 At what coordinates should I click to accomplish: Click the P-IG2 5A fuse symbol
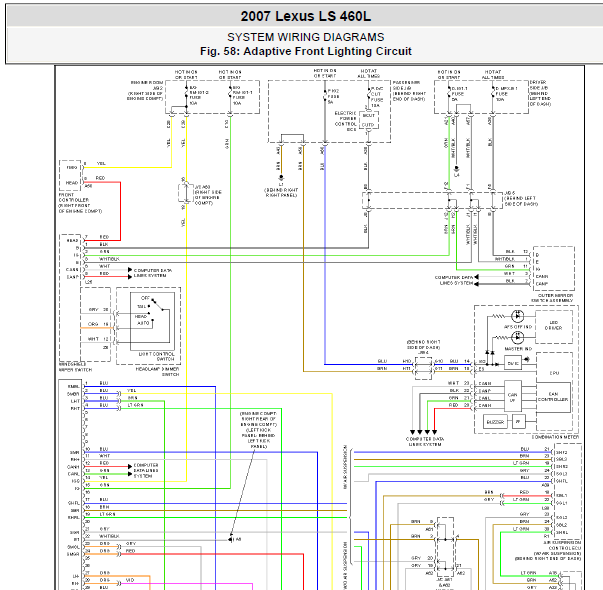coord(325,94)
